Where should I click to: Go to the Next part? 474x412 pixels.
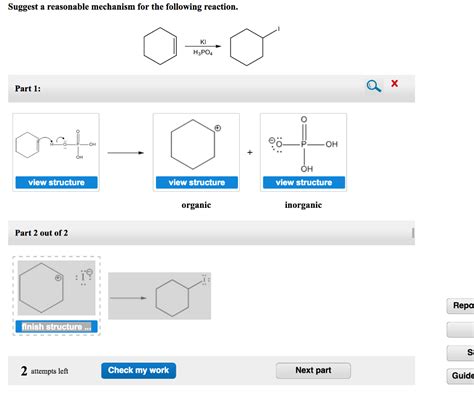(313, 370)
